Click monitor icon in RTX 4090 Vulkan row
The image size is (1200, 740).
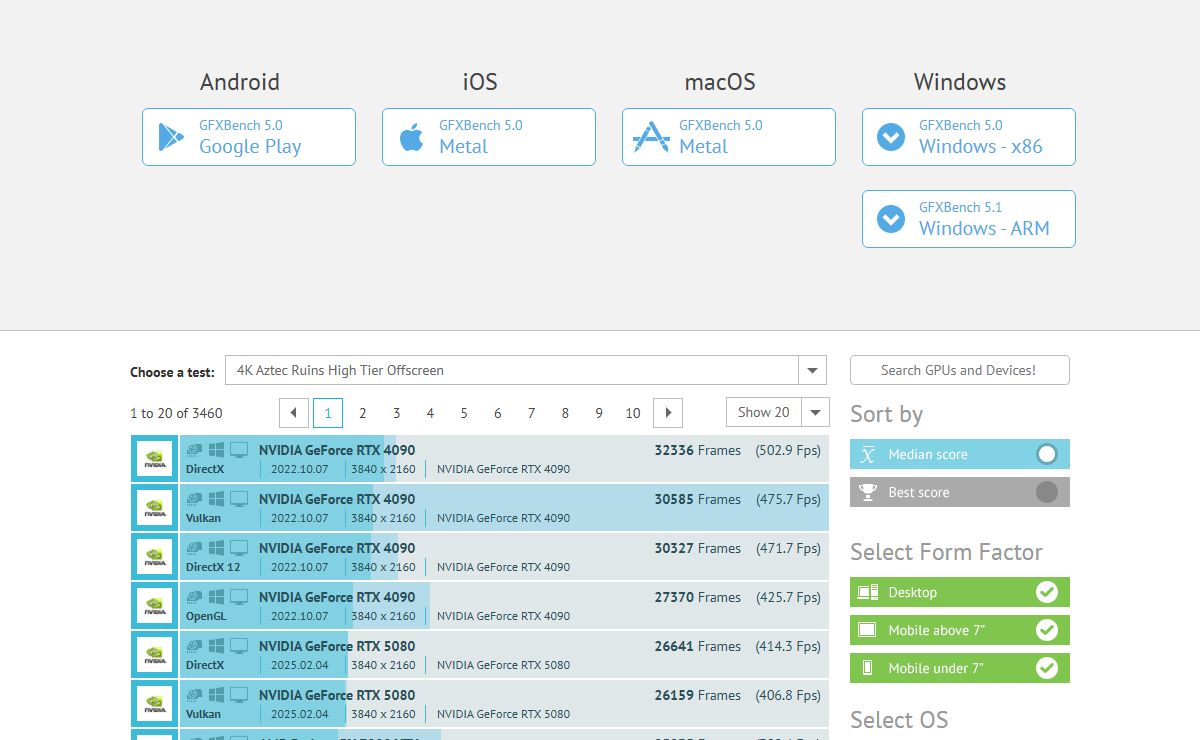[239, 499]
